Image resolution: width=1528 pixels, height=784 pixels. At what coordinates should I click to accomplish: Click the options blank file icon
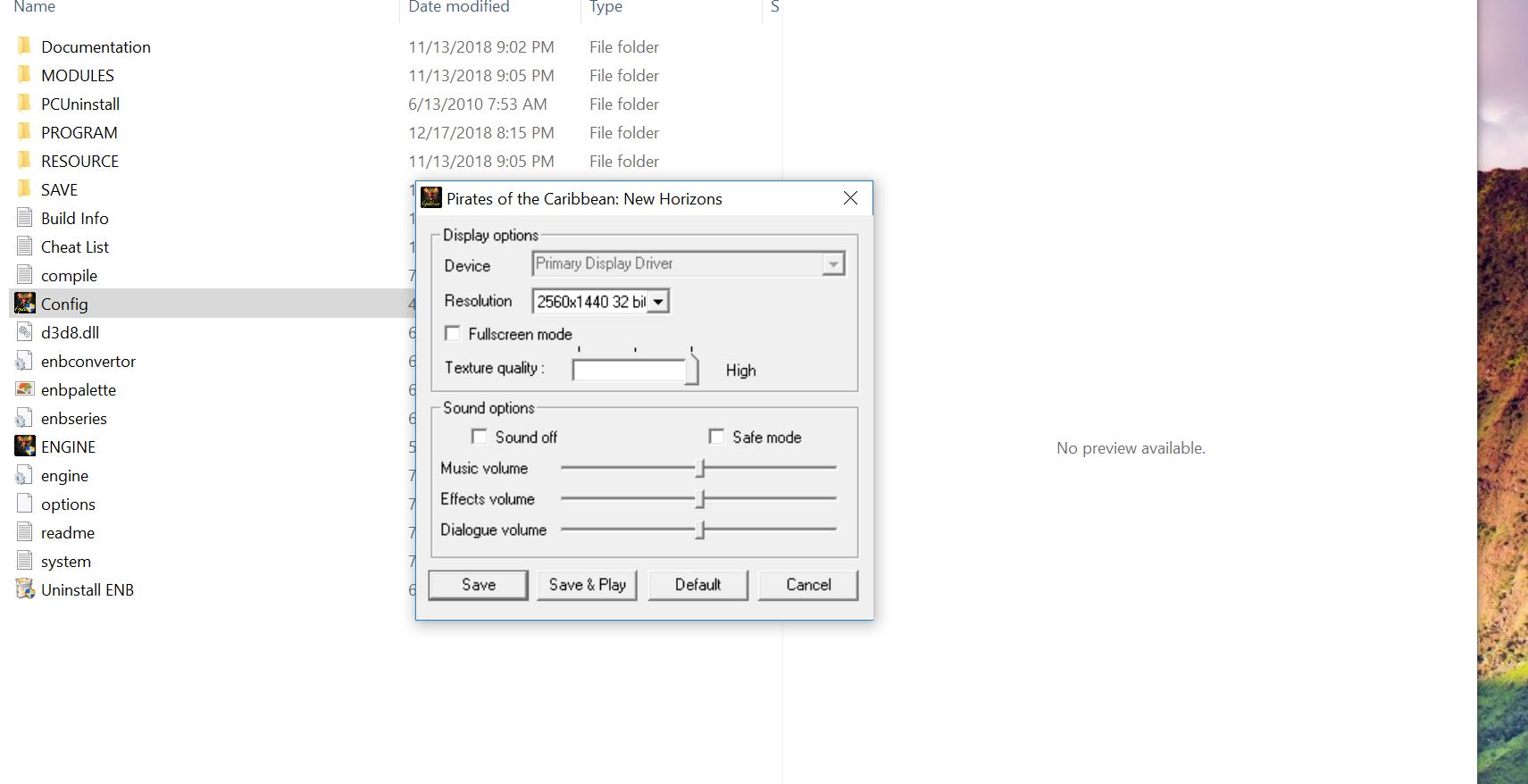click(x=25, y=504)
